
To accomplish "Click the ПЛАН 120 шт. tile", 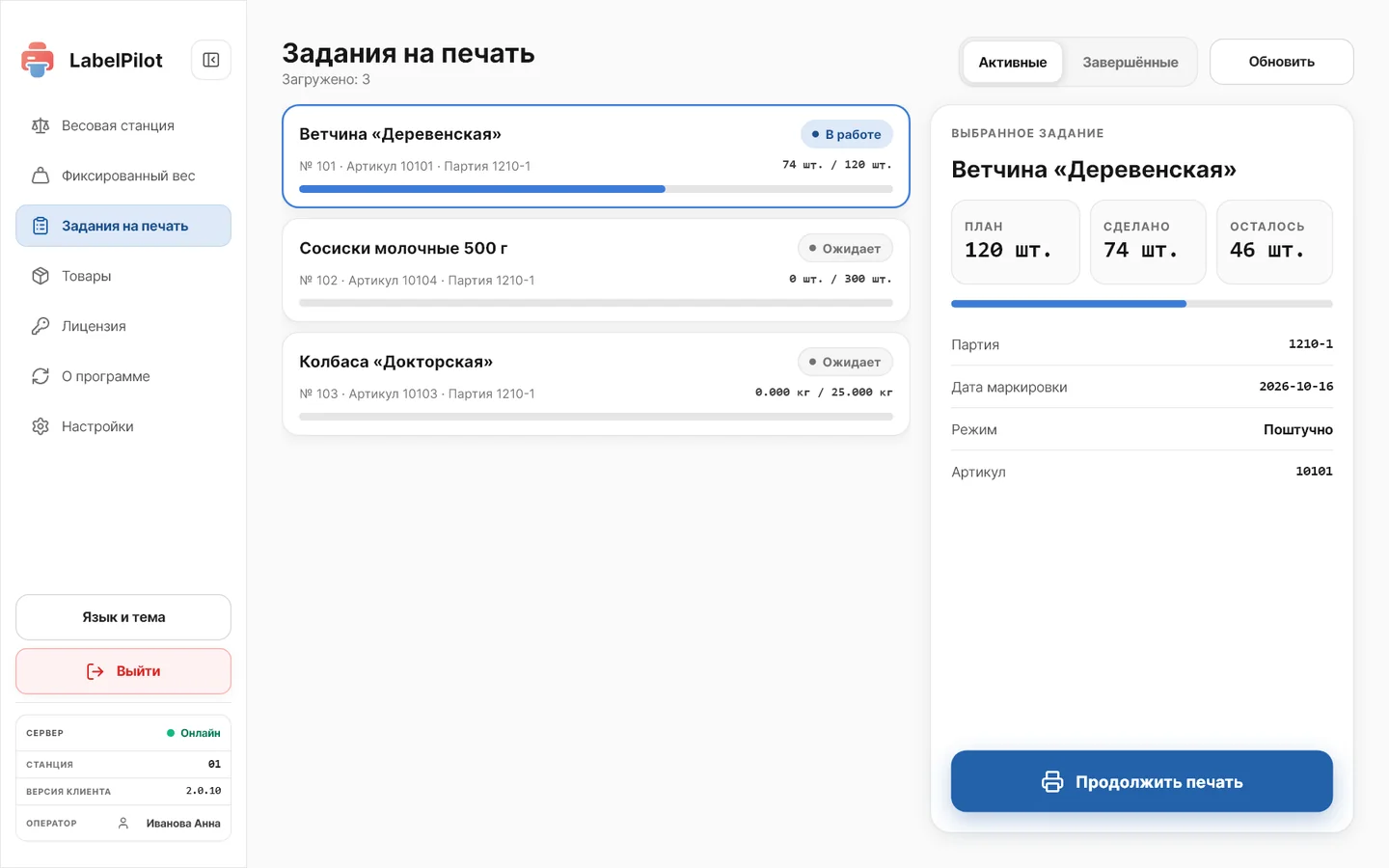I will pos(1016,242).
